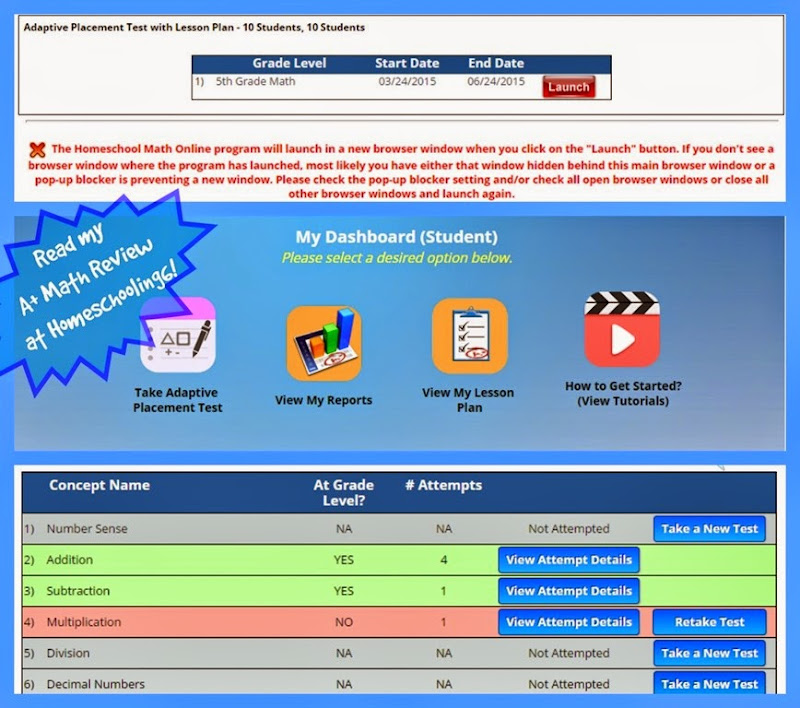The height and width of the screenshot is (708, 800).
Task: Select the 'Division' concept name
Action: pos(68,653)
